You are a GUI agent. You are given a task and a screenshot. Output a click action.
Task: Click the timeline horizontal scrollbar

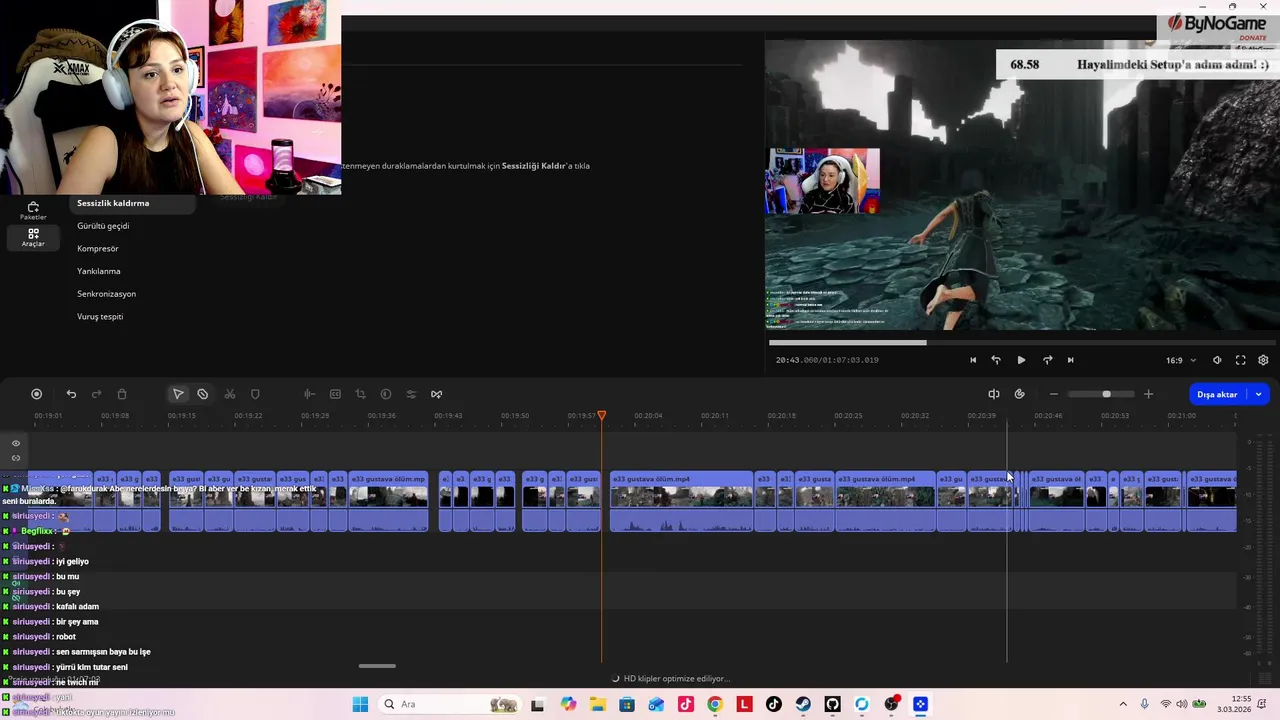pyautogui.click(x=377, y=666)
